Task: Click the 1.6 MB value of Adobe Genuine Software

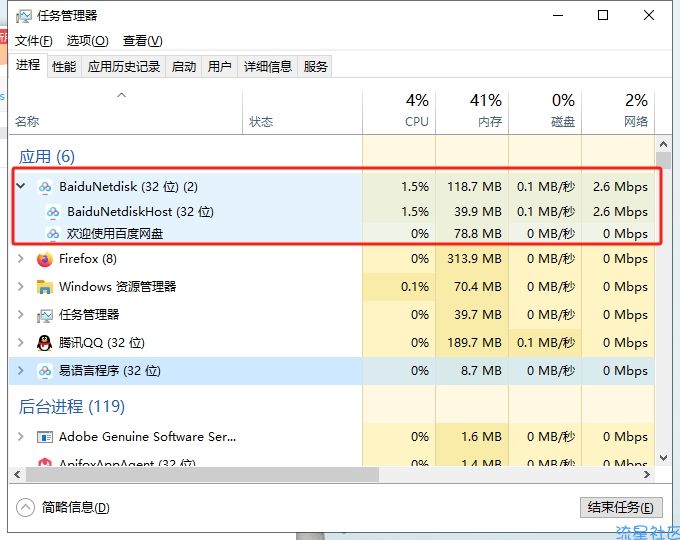Action: [481, 437]
